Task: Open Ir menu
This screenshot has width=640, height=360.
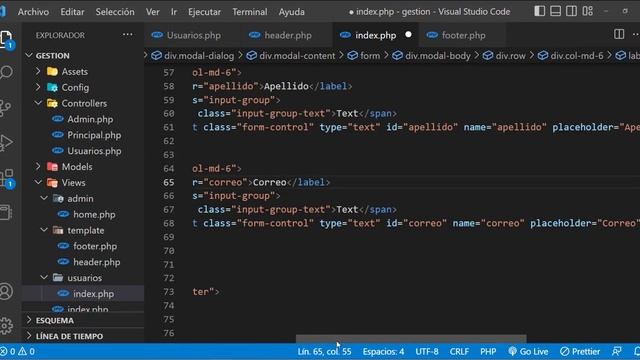Action: click(x=174, y=12)
